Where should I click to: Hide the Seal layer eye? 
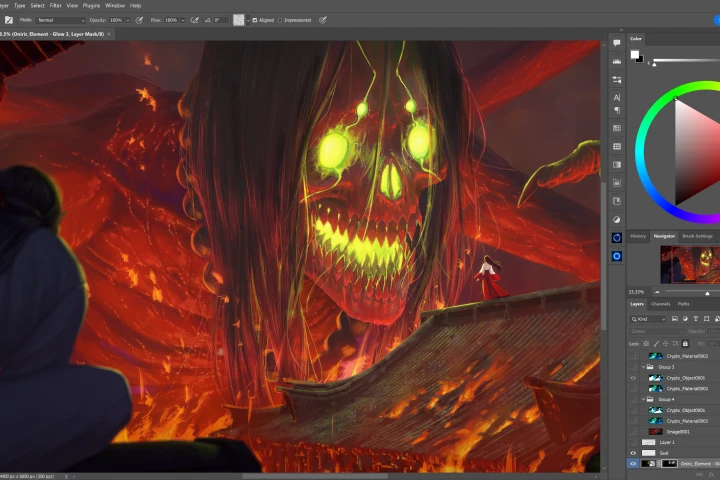pos(633,453)
